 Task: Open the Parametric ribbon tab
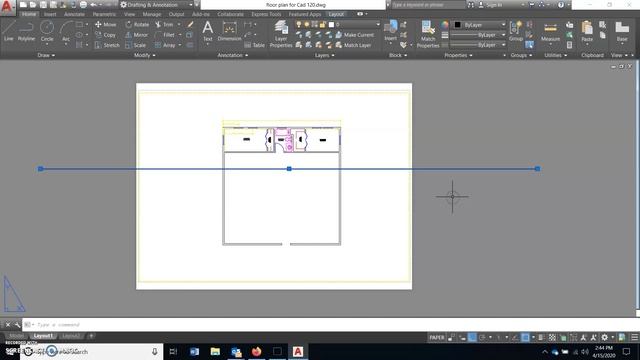click(104, 14)
